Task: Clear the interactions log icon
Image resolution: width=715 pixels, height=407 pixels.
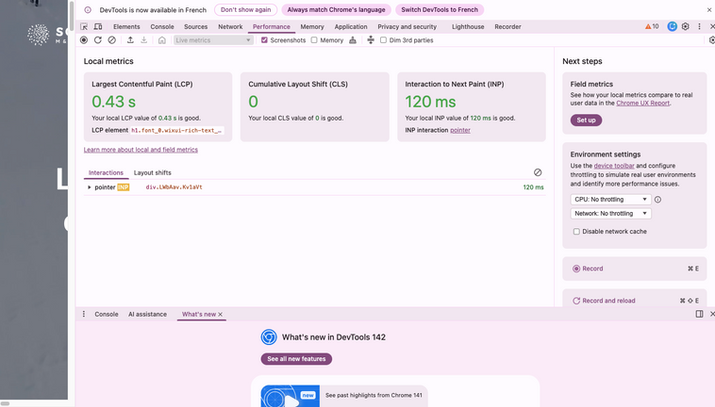Action: point(538,173)
